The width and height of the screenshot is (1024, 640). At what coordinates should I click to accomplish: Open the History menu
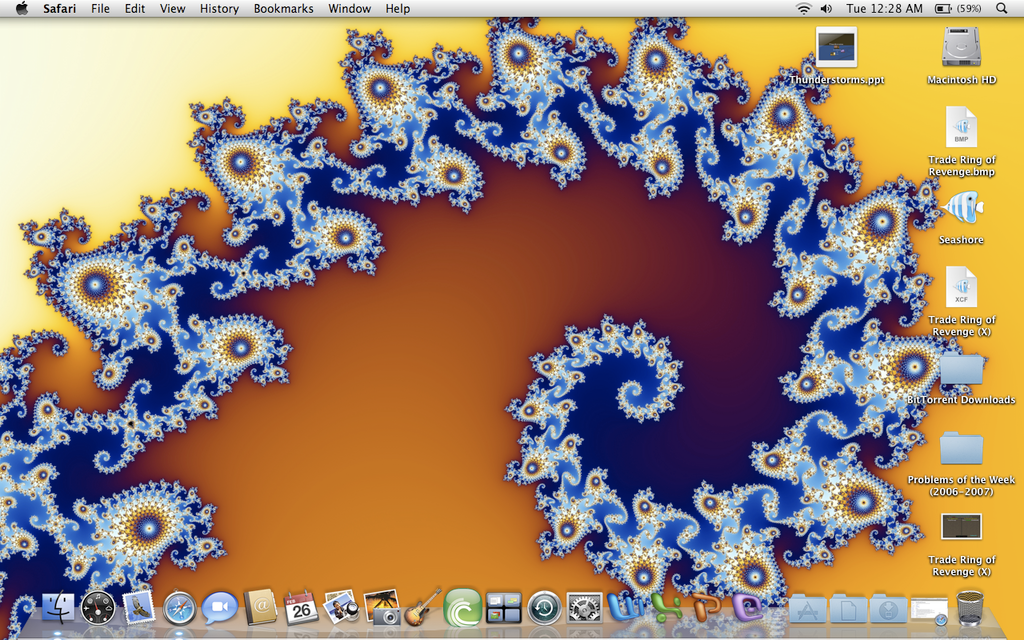(219, 8)
